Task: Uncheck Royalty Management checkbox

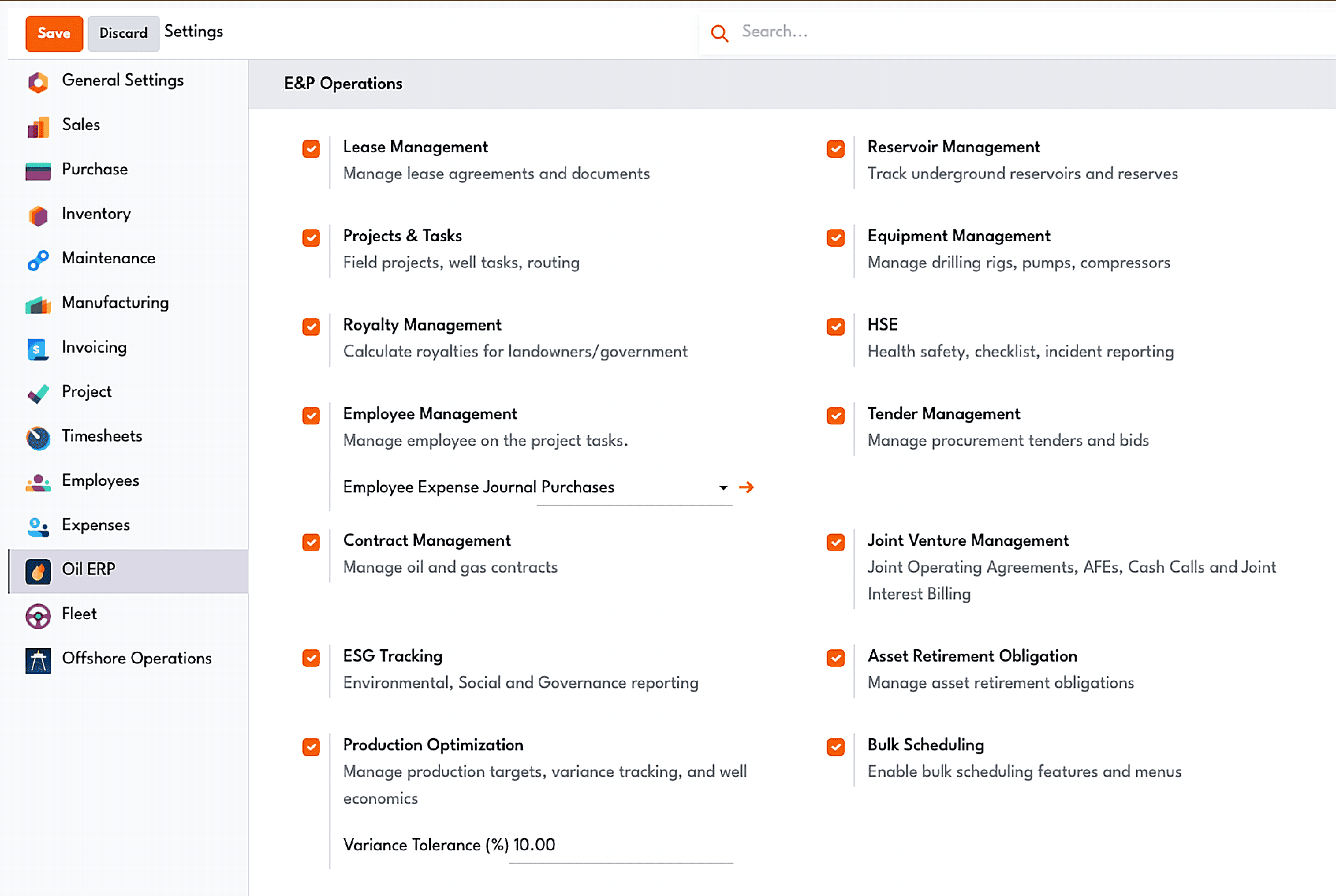Action: pyautogui.click(x=311, y=327)
